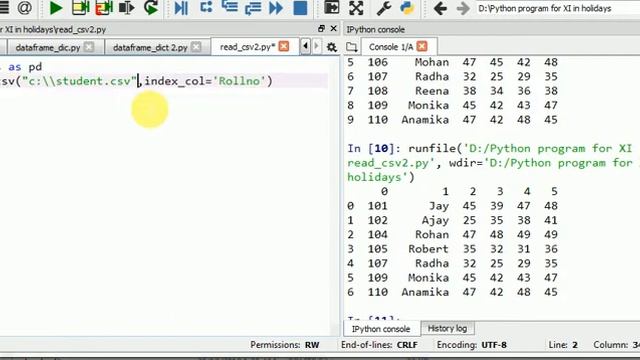Continue execution with the double-arrow icon
Screen dimensions: 640x360
click(276, 8)
